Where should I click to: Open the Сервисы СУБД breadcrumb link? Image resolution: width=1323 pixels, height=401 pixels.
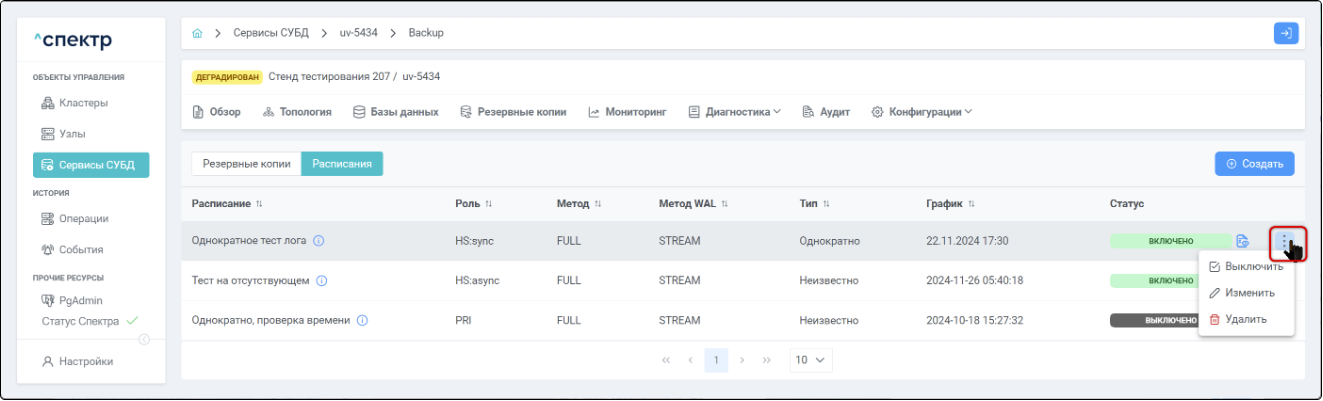(273, 33)
